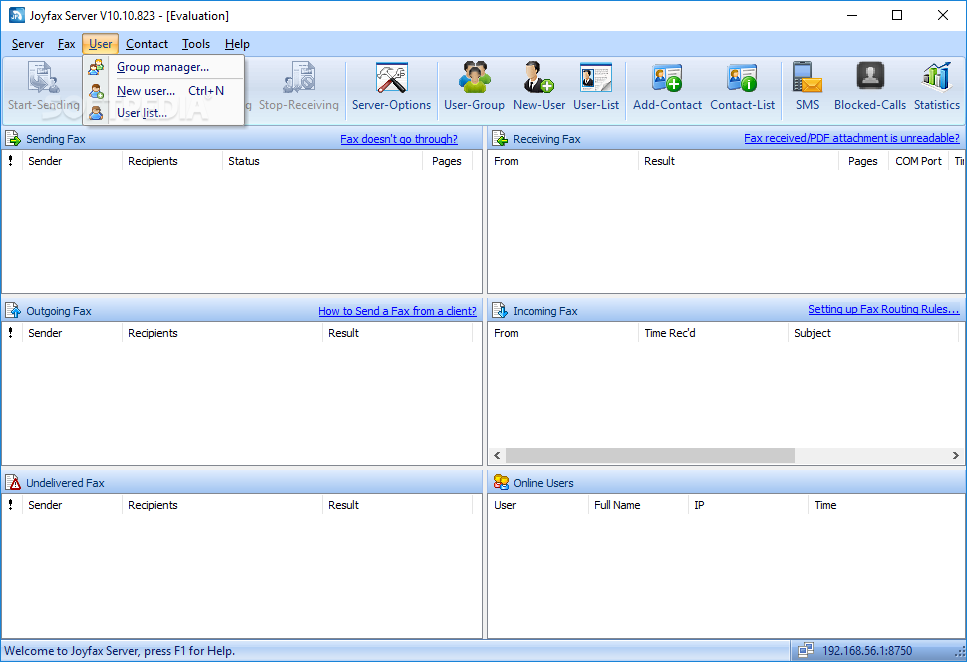Click Incoming Fax scrollbar left arrow

497,455
